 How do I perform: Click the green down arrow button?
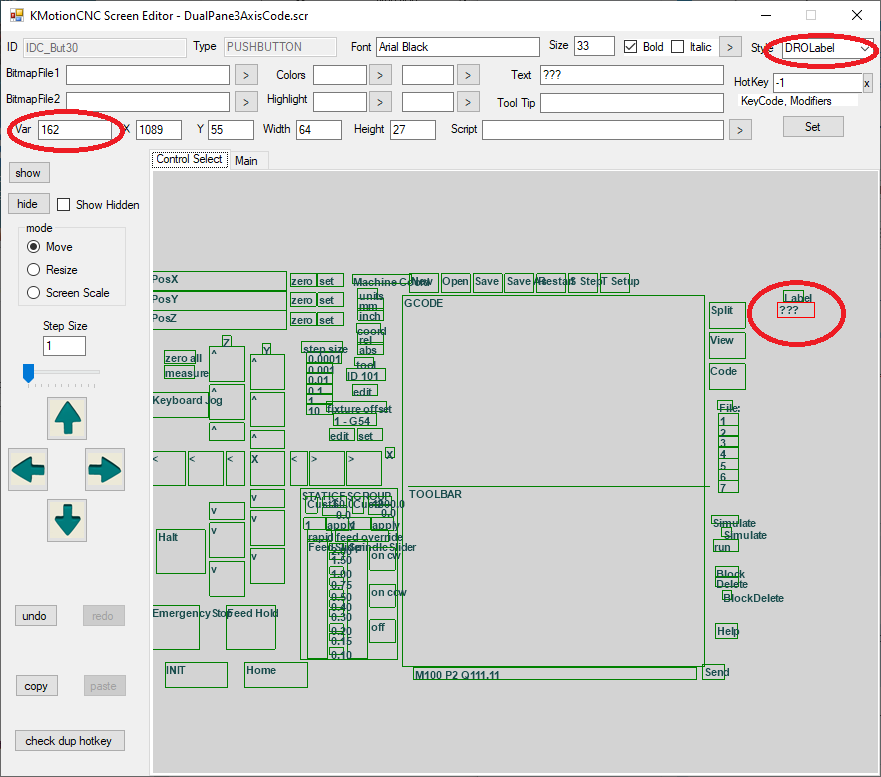[67, 520]
